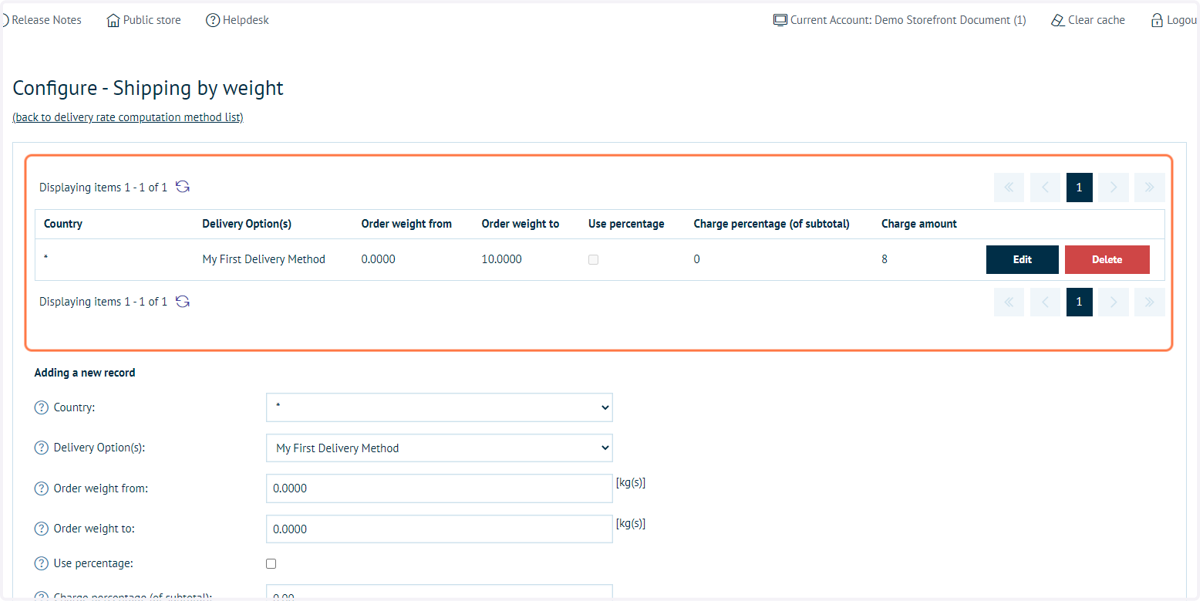Click the Order weight from input field
The image size is (1200, 601).
pyautogui.click(x=439, y=488)
